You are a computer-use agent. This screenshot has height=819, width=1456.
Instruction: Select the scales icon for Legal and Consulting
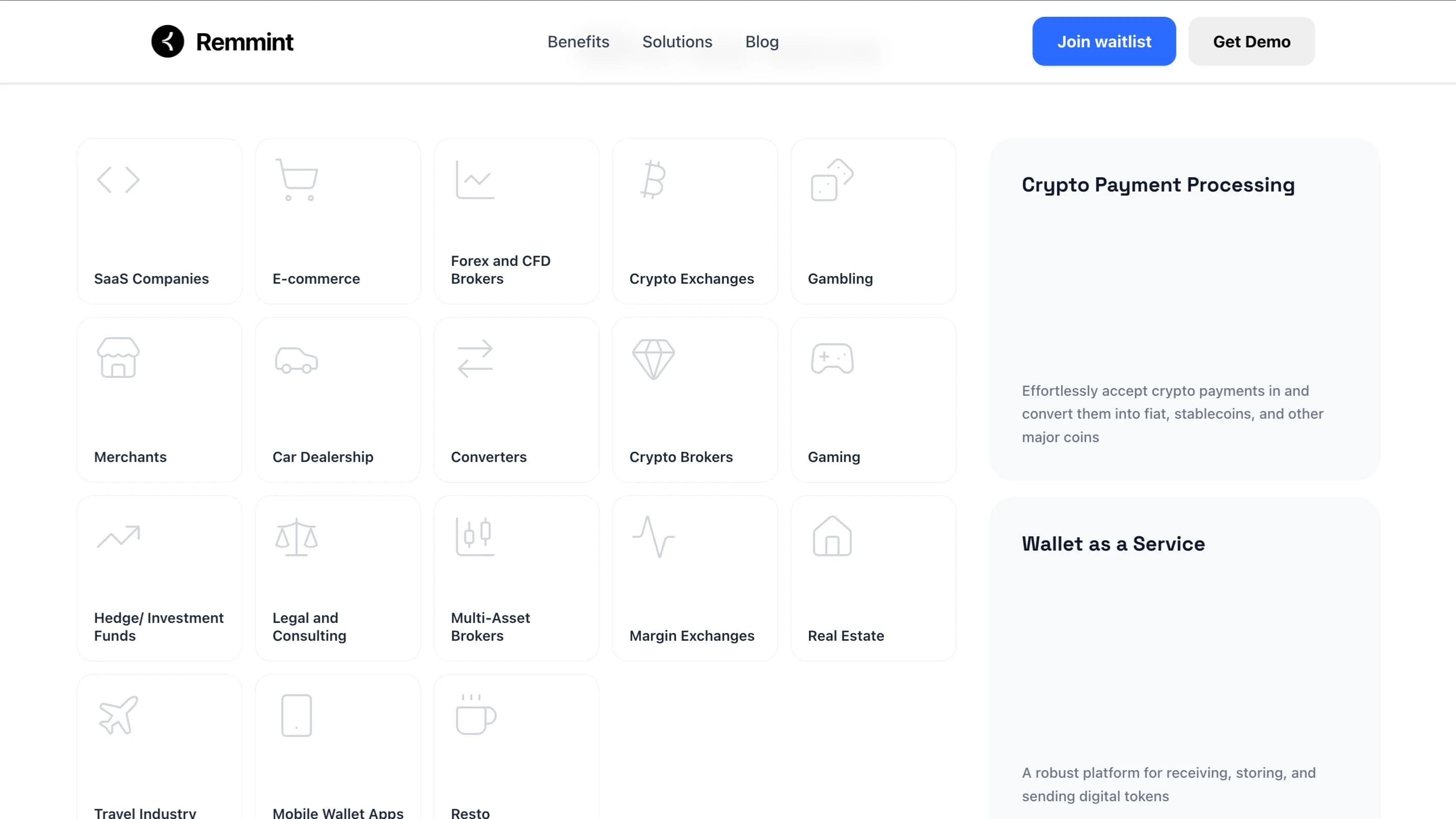[296, 536]
